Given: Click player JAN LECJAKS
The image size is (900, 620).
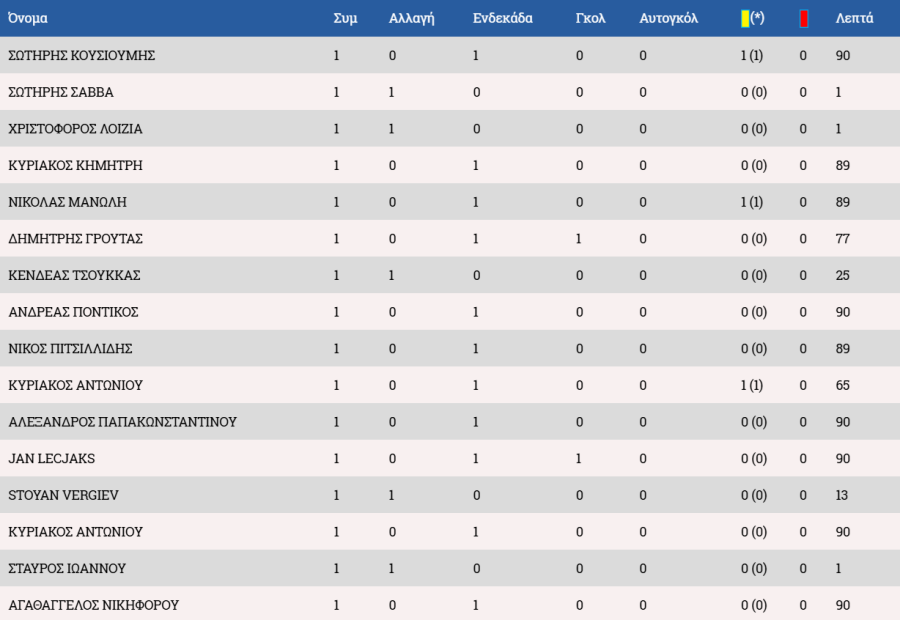Looking at the screenshot, I should [x=51, y=459].
